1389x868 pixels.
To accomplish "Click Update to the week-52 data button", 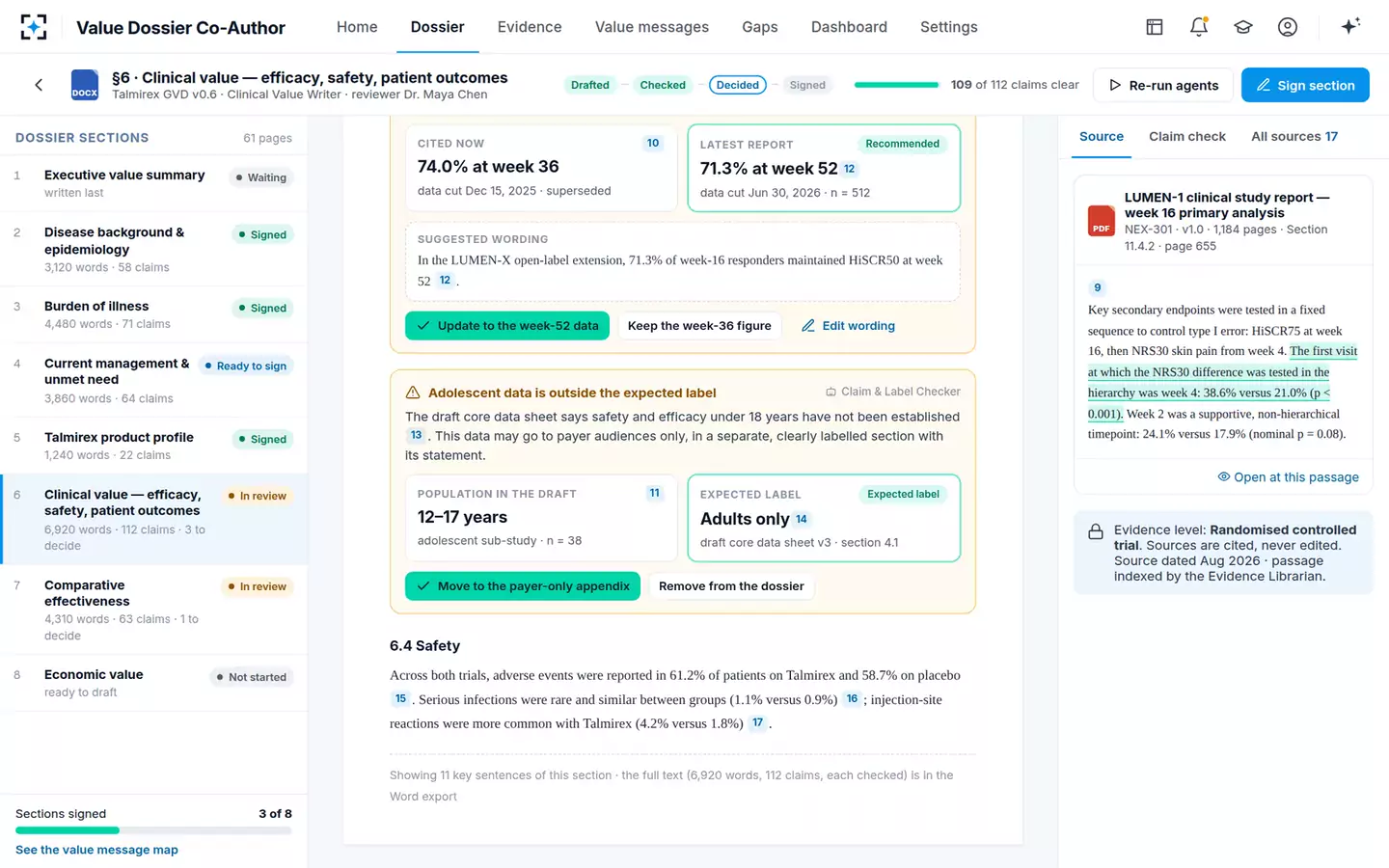I will tap(507, 326).
